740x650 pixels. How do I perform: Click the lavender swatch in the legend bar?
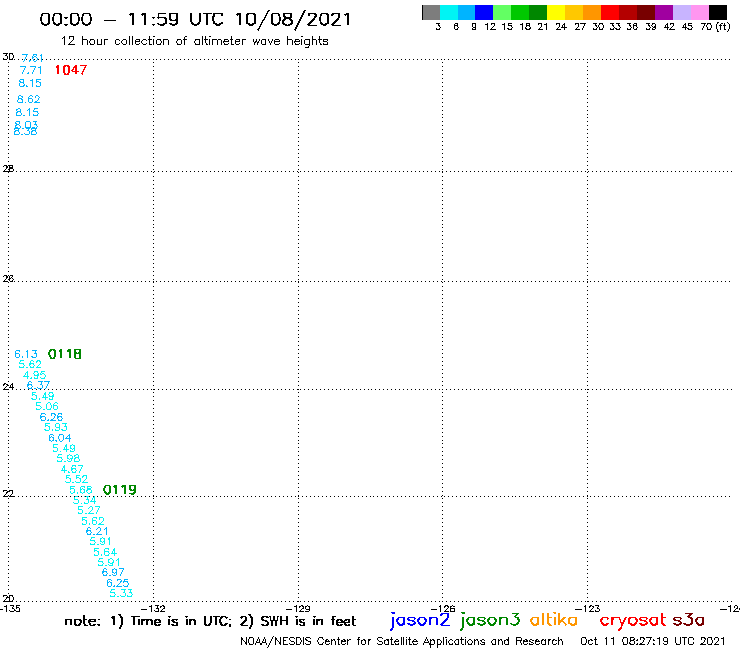tap(681, 12)
